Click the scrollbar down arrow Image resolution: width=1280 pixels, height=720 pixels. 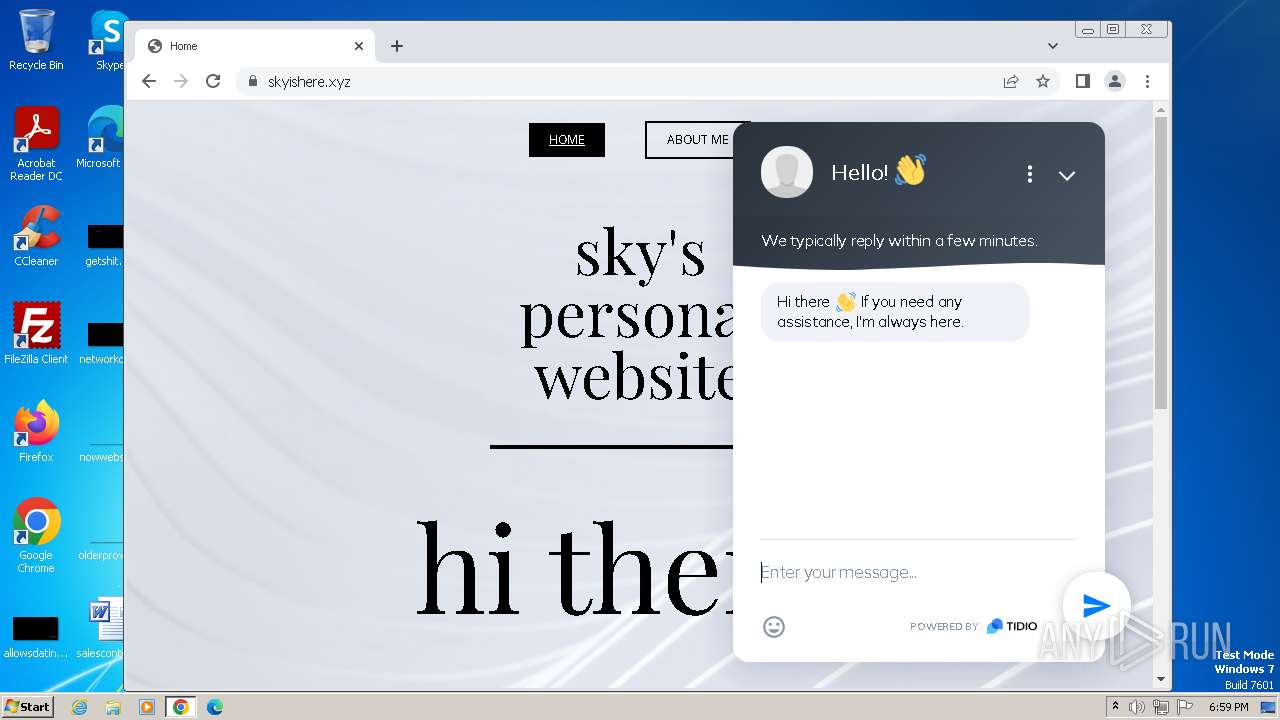pos(1160,680)
